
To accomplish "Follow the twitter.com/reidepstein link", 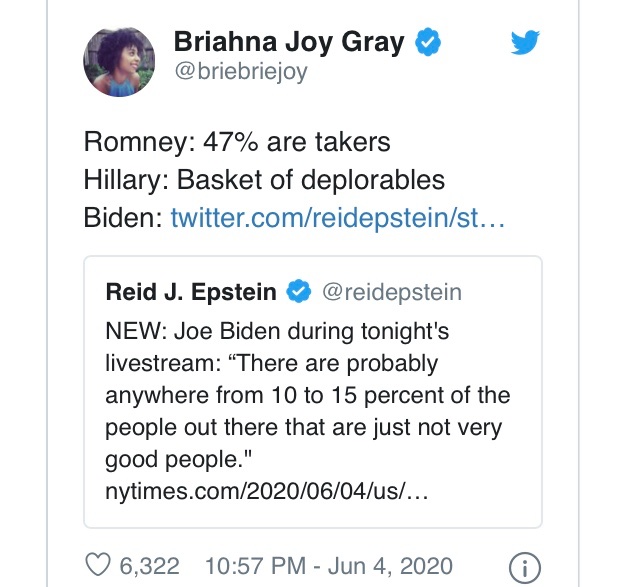I will click(338, 217).
